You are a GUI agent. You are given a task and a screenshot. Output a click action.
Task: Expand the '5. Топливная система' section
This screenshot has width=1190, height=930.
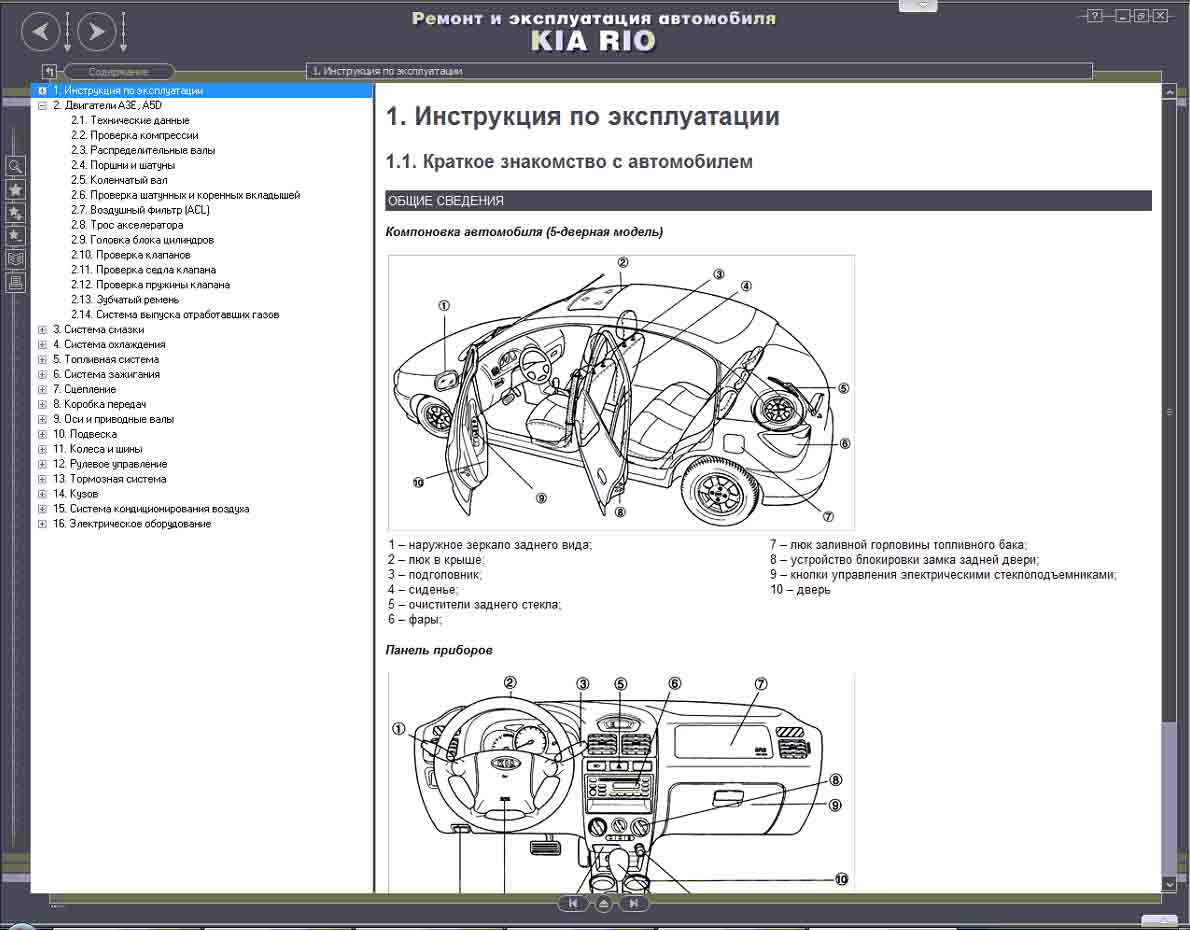pyautogui.click(x=42, y=359)
